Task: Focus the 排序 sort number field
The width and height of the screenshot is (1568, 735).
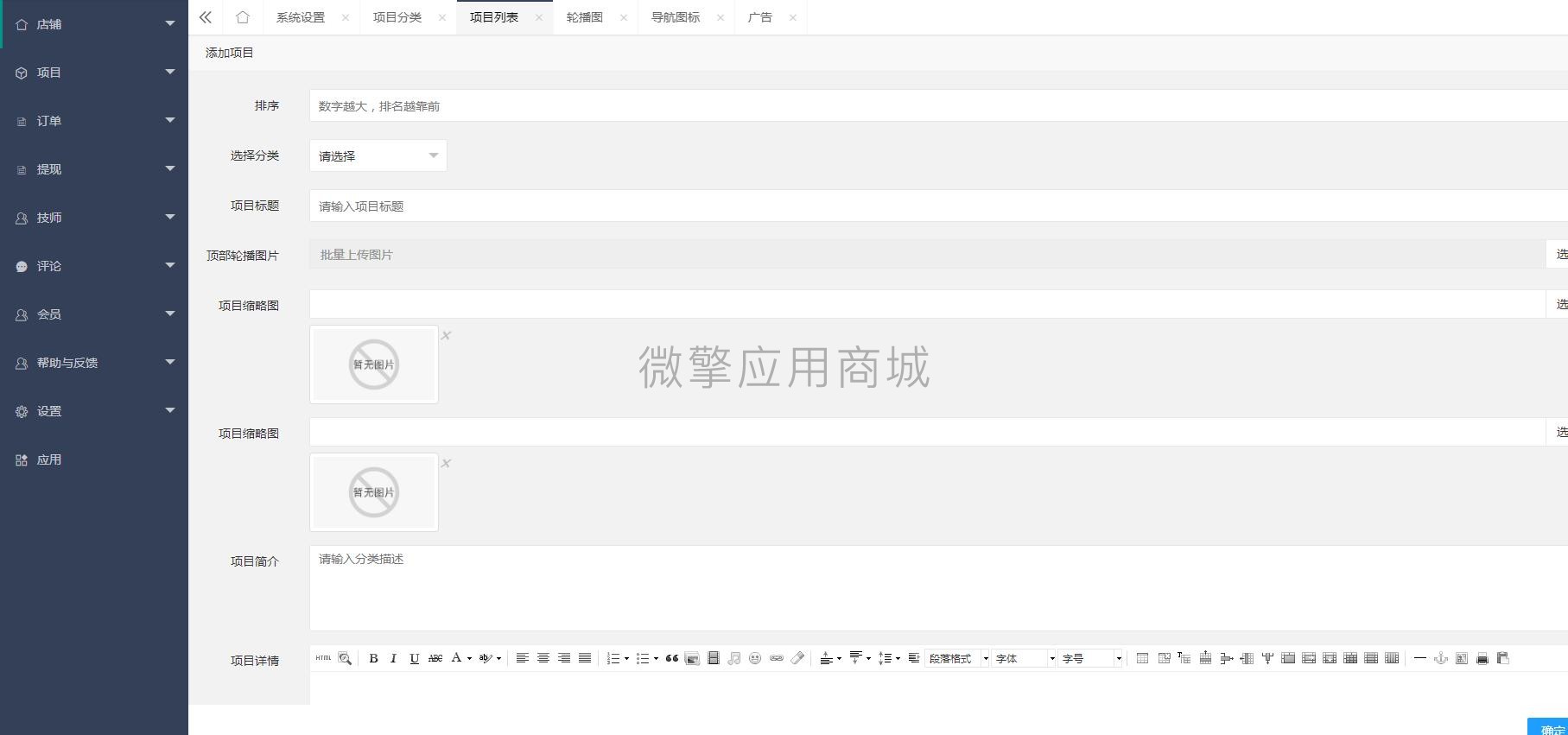Action: coord(938,105)
